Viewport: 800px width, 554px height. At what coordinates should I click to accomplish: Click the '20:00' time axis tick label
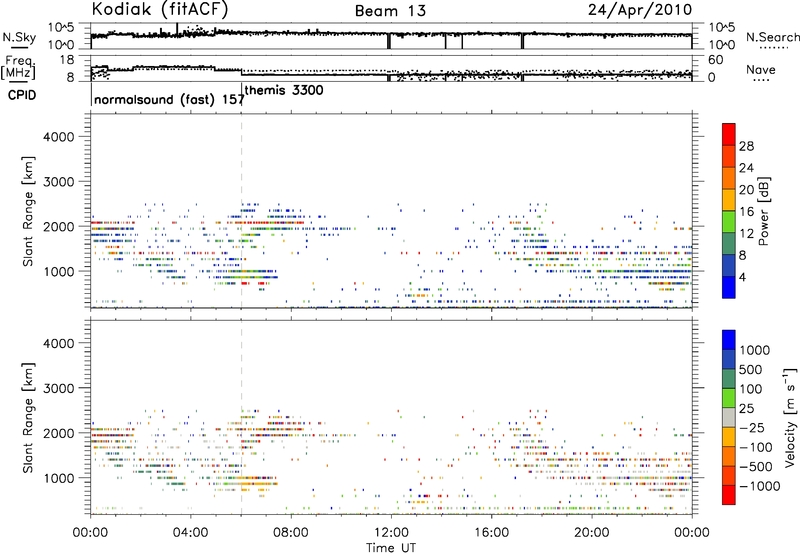tap(591, 533)
